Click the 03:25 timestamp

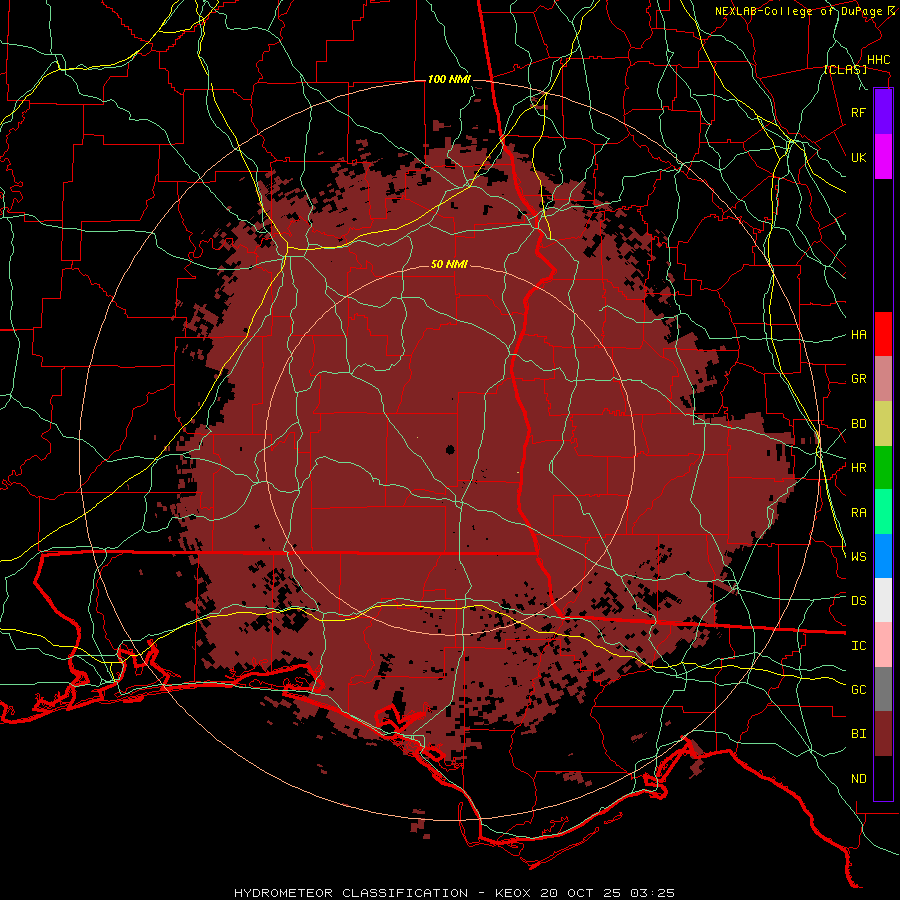click(651, 893)
